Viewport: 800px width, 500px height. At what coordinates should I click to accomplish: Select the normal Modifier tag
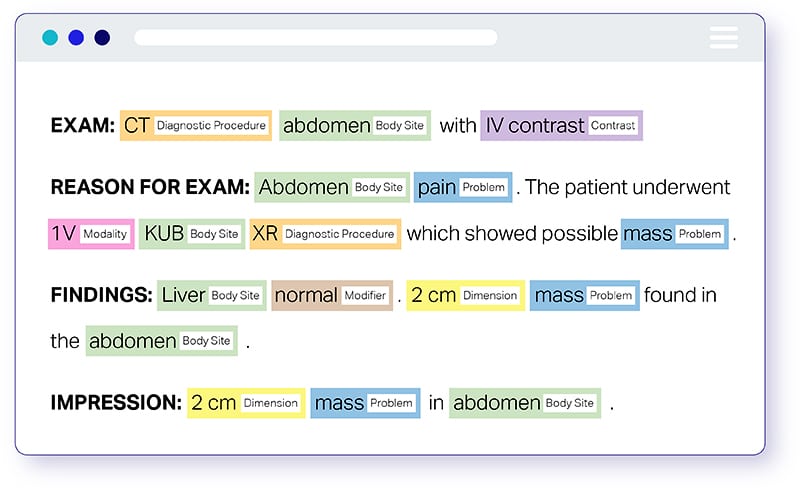click(x=331, y=296)
